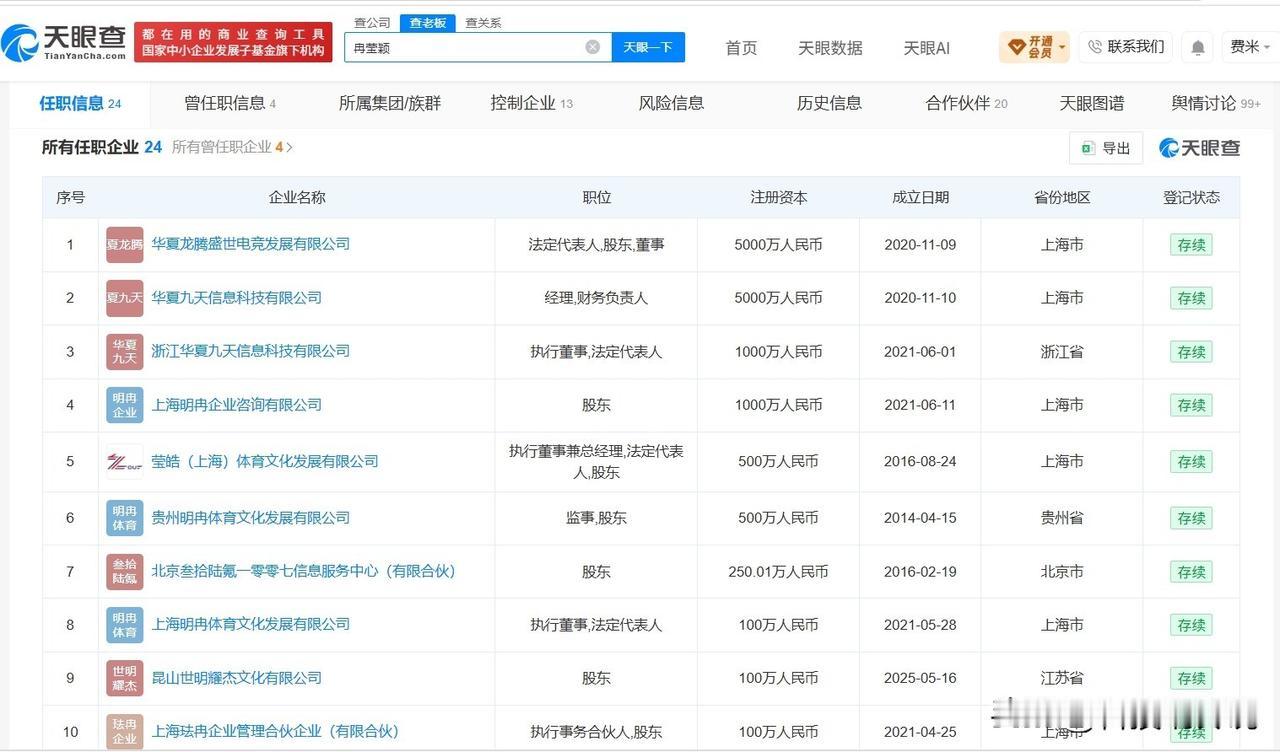Open 华夏龙腾盛世电竞发展有限公司 link

[250, 244]
